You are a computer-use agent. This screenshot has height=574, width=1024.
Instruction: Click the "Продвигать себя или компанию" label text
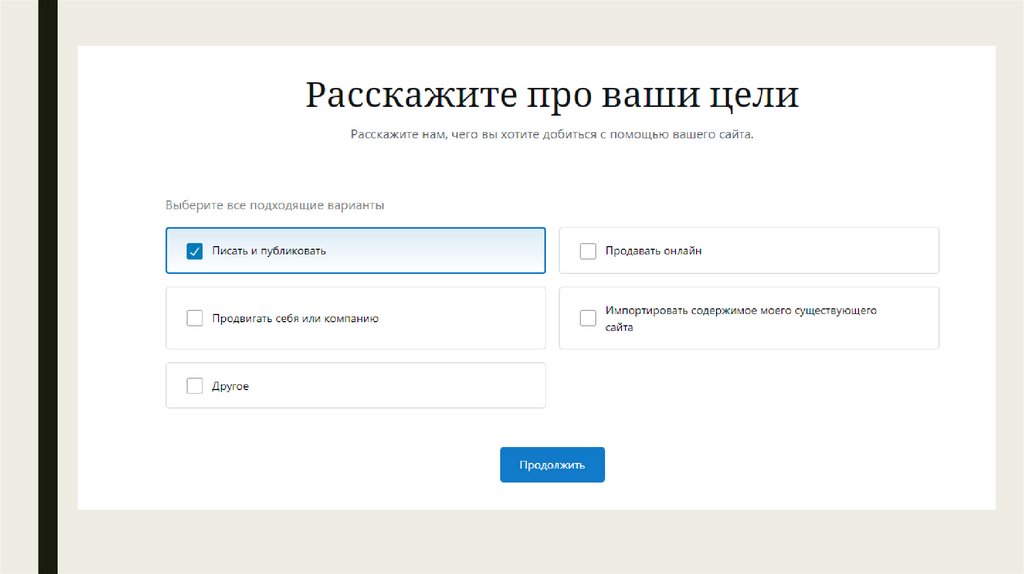pyautogui.click(x=295, y=319)
